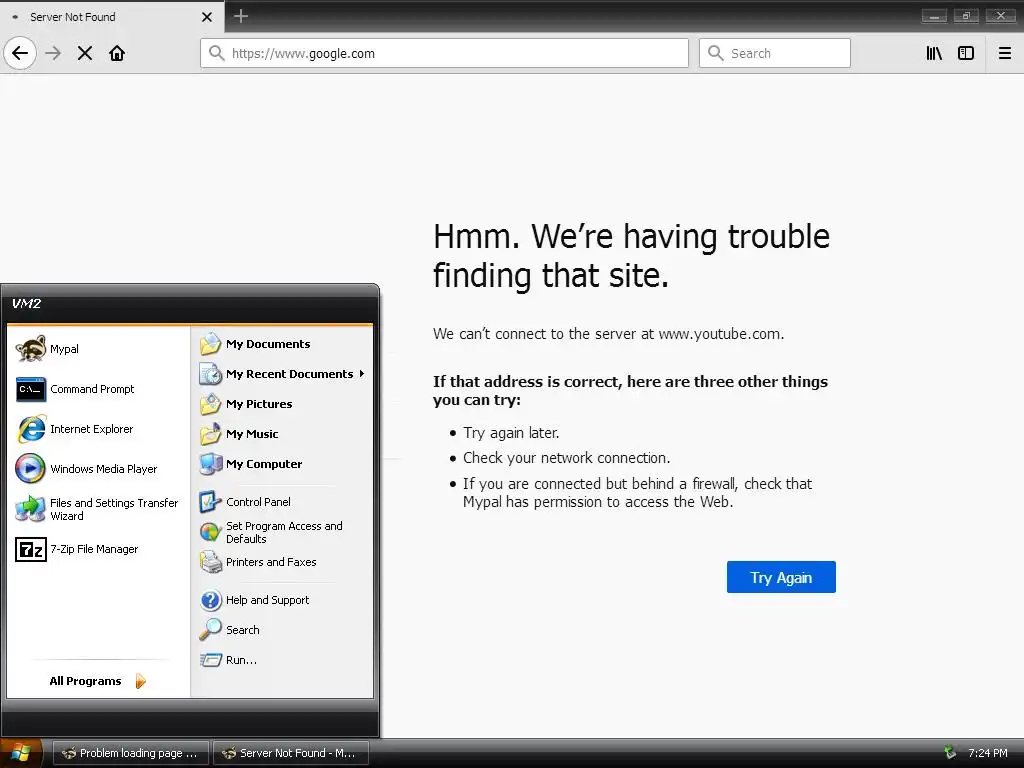Click the Windows Media Player play icon
Screen dimensions: 1024x768
(x=31, y=469)
